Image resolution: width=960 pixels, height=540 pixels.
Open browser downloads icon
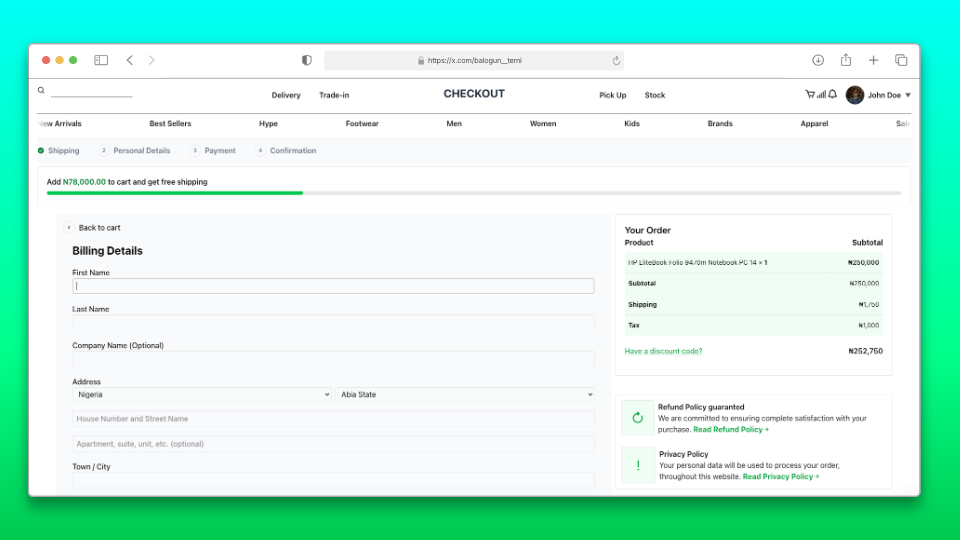pos(818,60)
